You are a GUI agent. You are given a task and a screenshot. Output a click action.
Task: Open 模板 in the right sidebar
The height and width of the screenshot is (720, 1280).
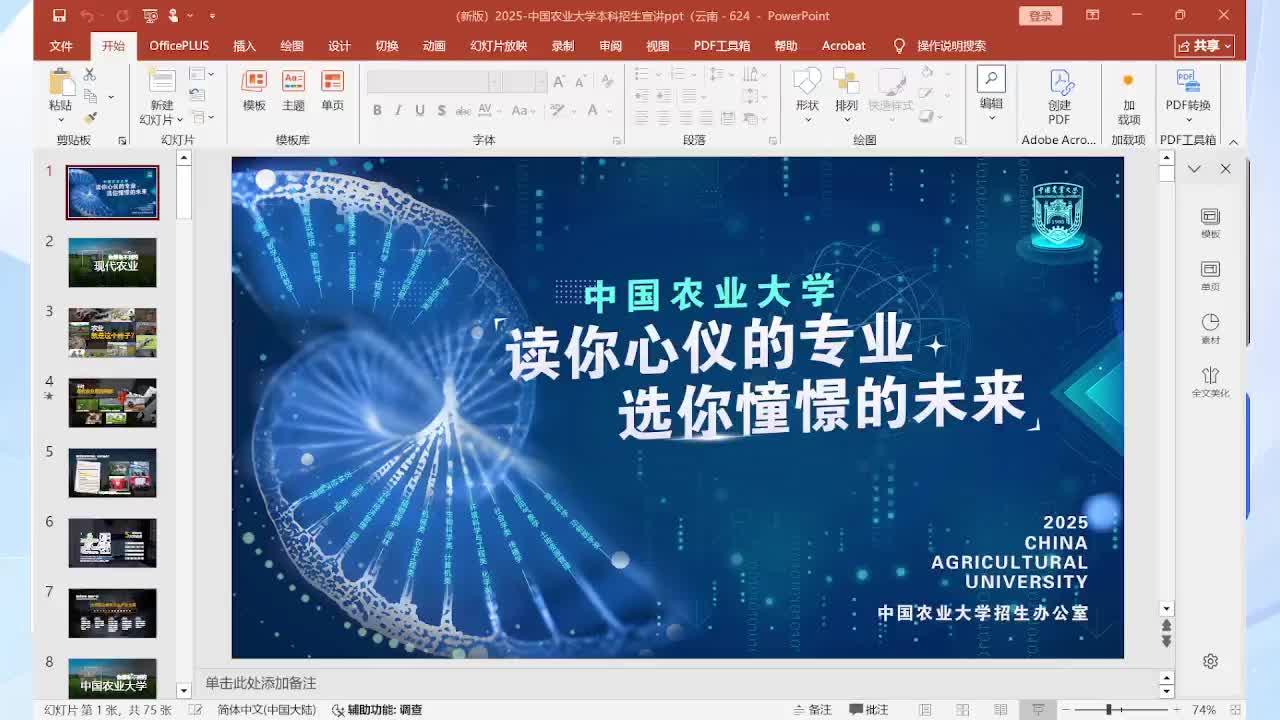(1210, 223)
